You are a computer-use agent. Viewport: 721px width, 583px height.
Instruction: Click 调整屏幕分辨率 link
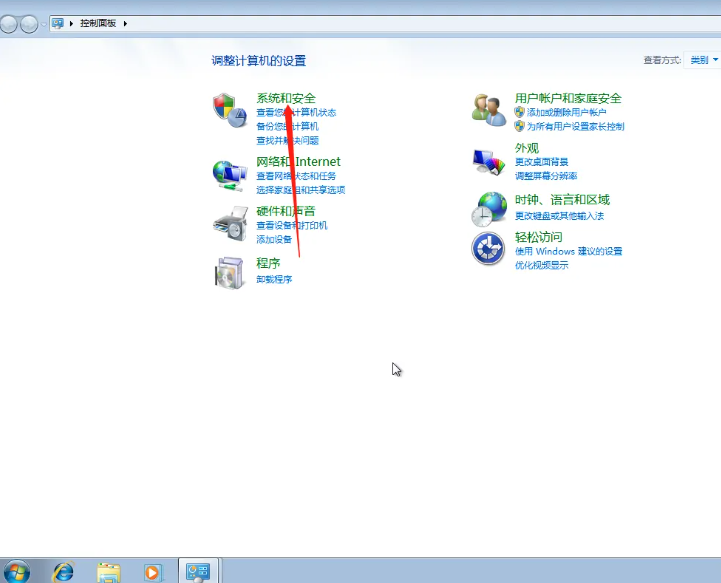(x=546, y=176)
